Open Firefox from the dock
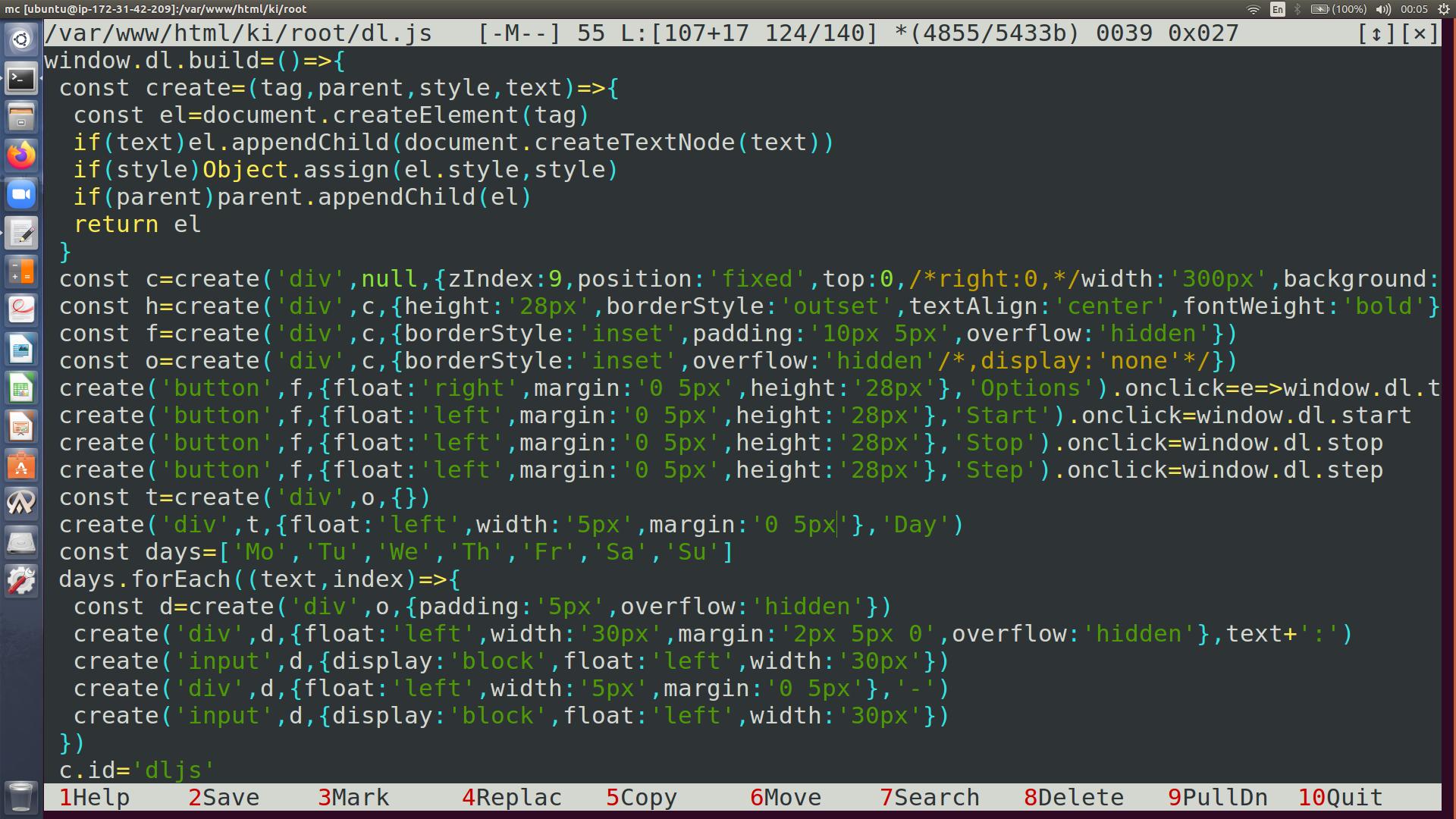 click(21, 156)
